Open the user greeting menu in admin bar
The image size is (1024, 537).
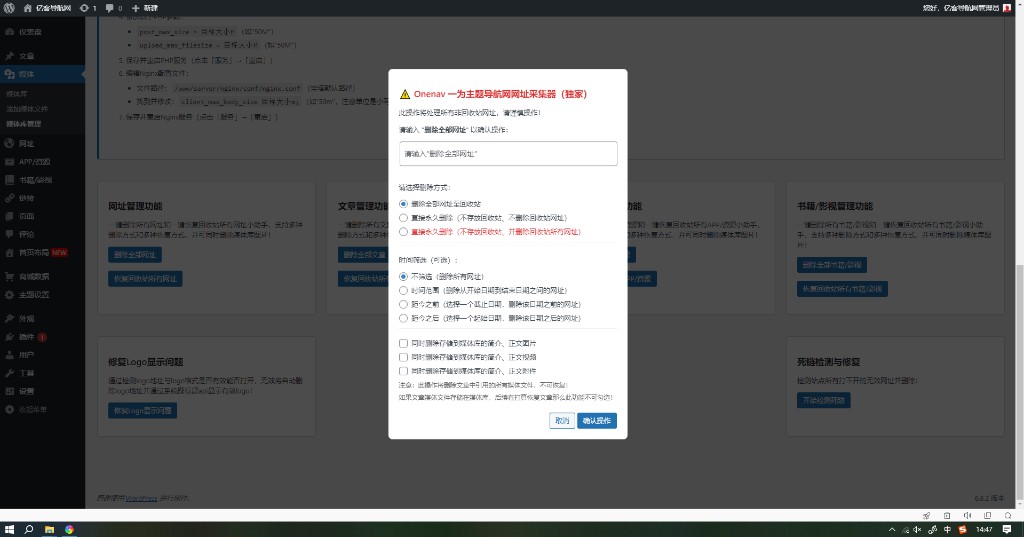click(967, 8)
